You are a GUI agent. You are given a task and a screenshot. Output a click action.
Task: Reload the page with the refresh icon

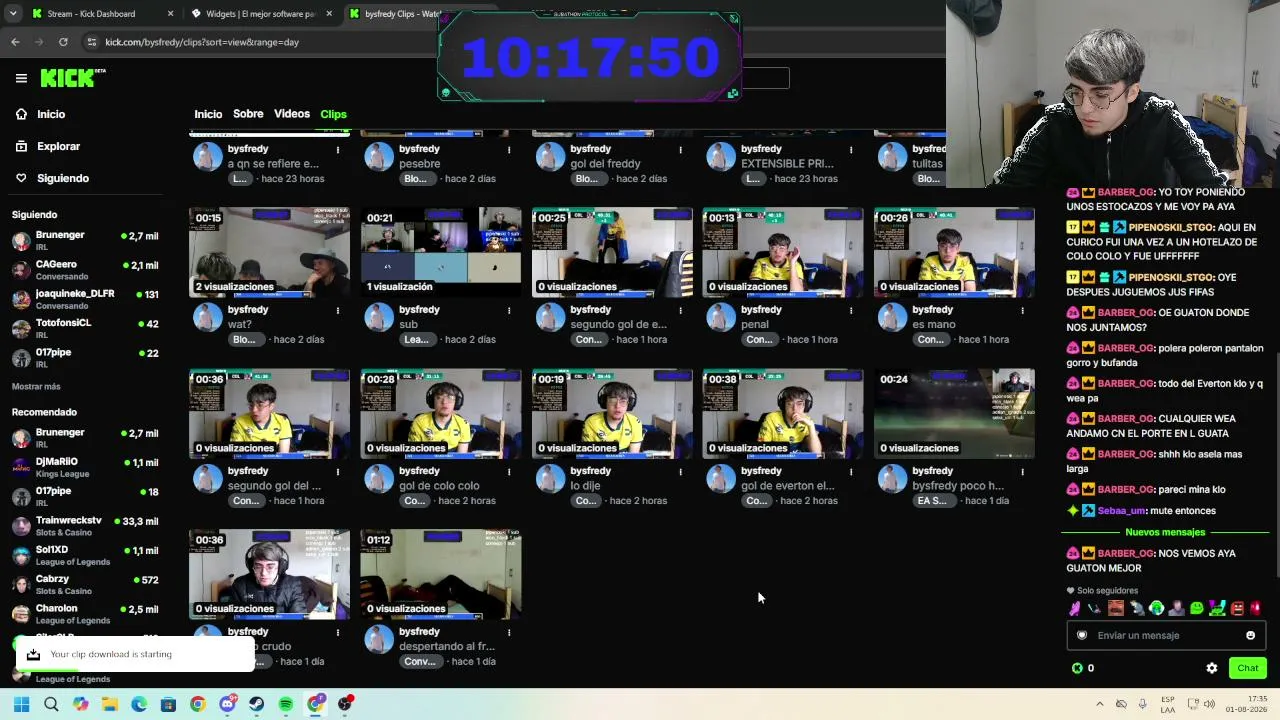(63, 42)
